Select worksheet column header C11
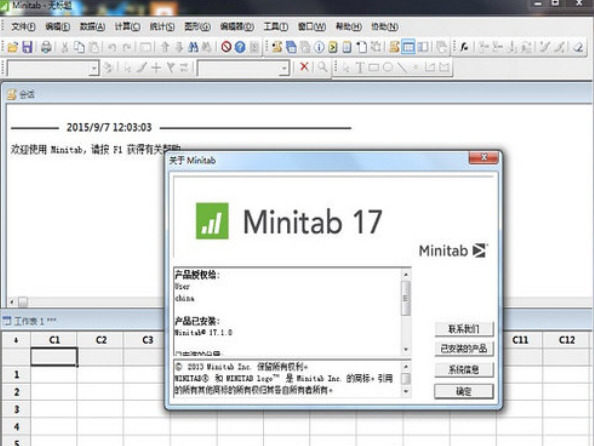Image resolution: width=594 pixels, height=446 pixels. pyautogui.click(x=521, y=340)
